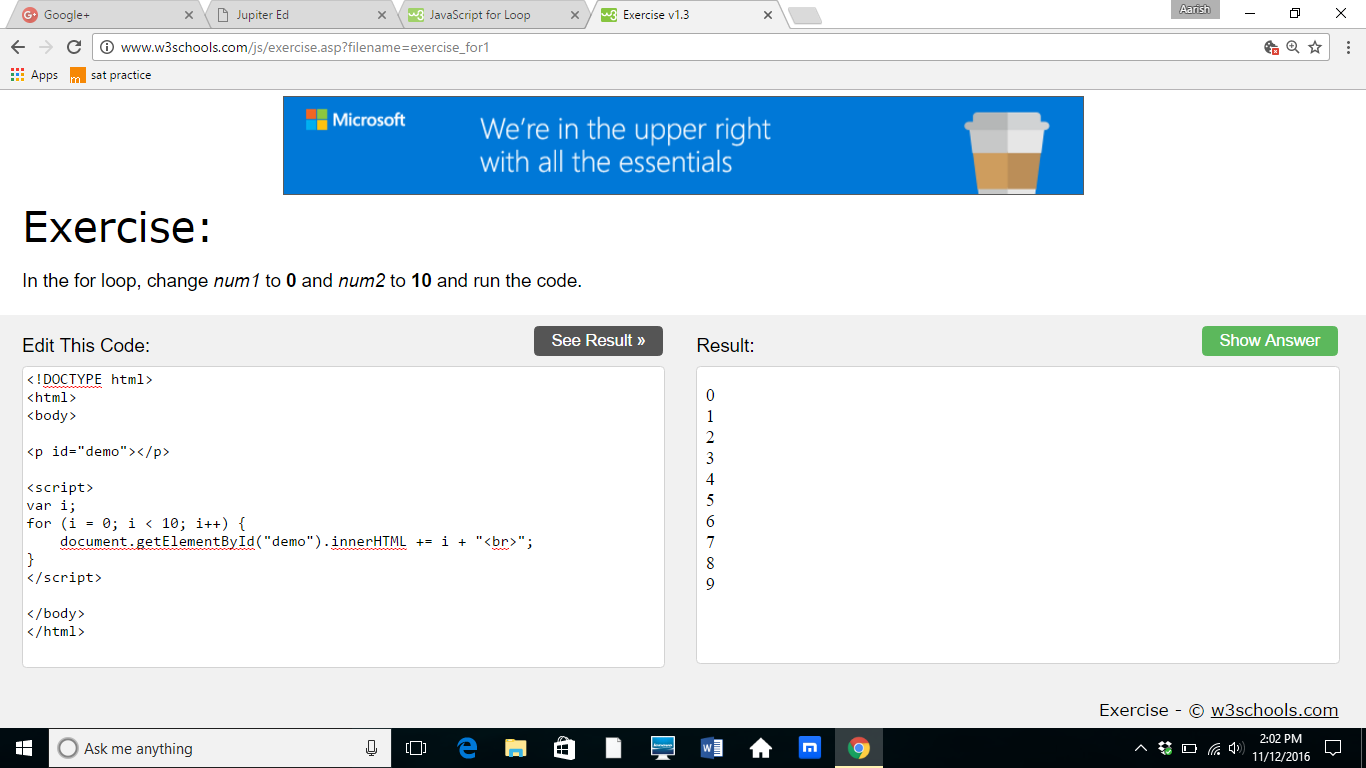Launch Microsoft Edge from the taskbar
Viewport: 1366px width, 768px height.
(x=466, y=748)
